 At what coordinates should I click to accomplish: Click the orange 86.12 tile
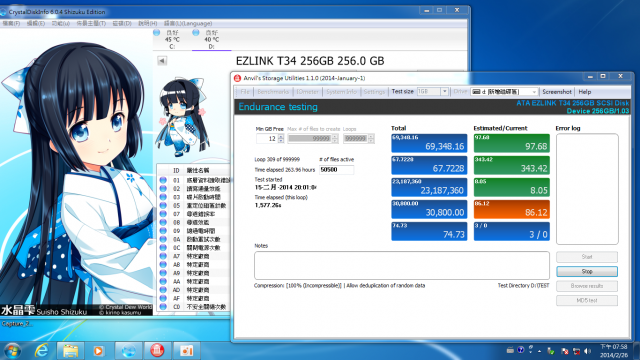[x=511, y=209]
